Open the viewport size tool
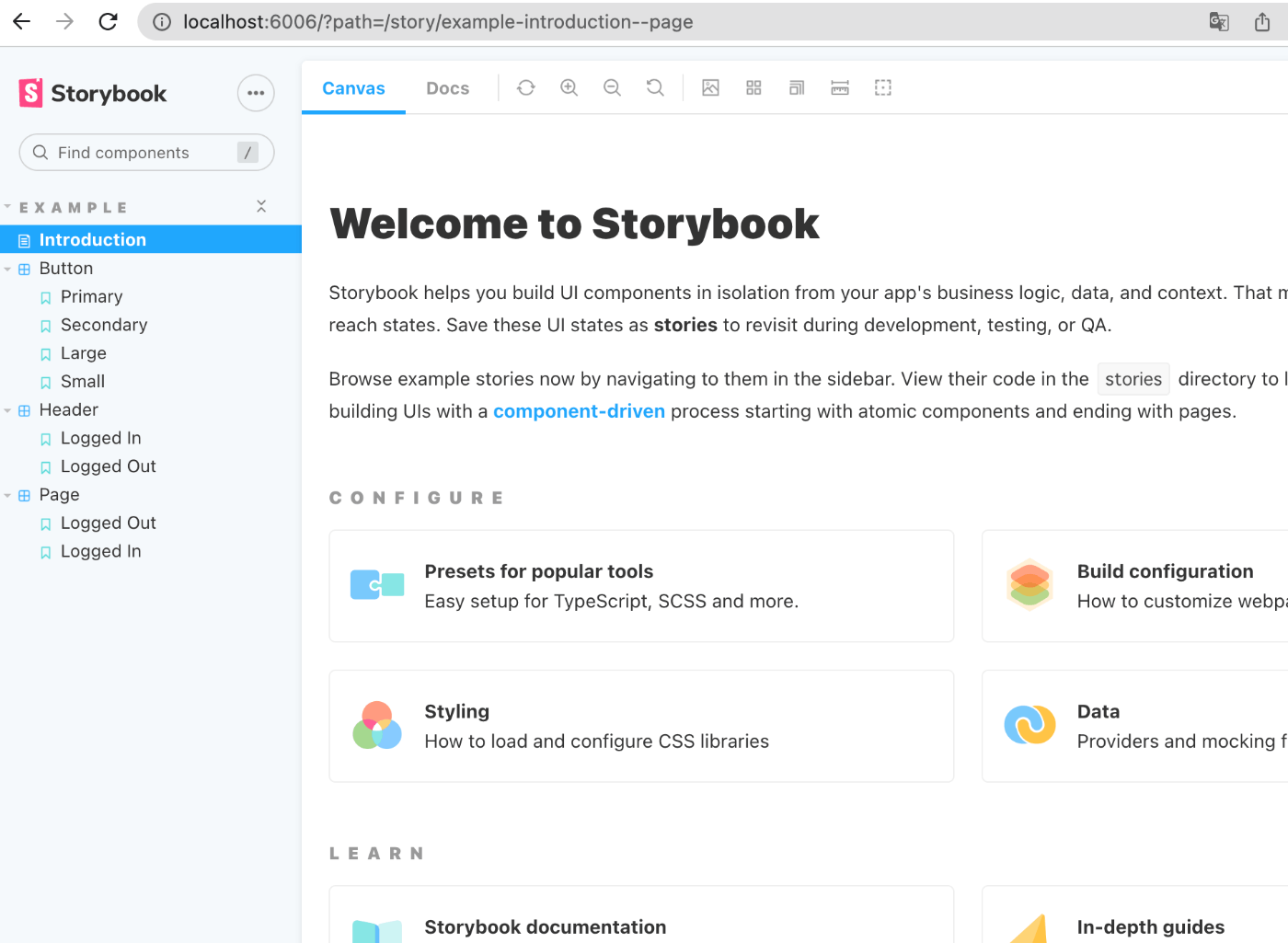 797,87
